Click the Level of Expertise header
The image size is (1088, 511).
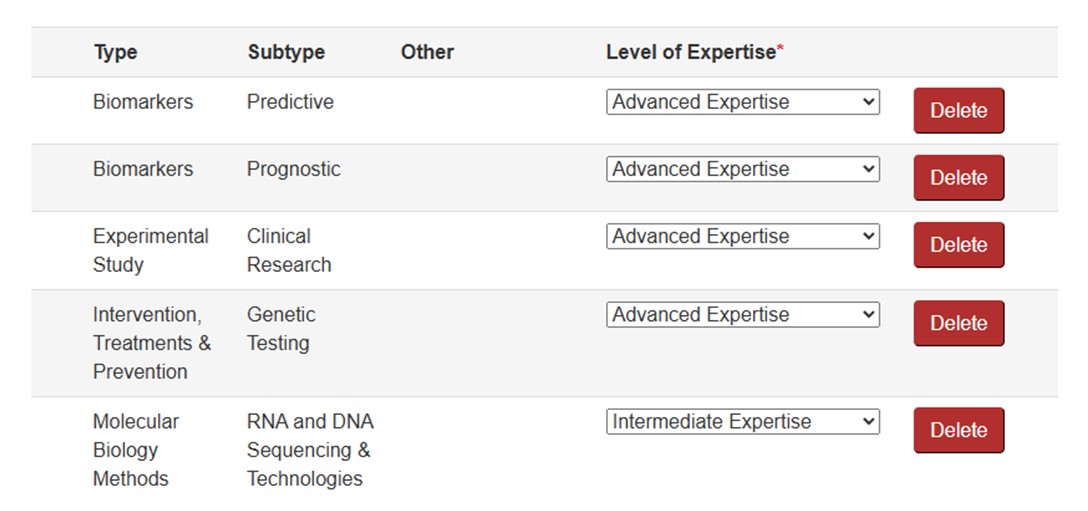[692, 52]
